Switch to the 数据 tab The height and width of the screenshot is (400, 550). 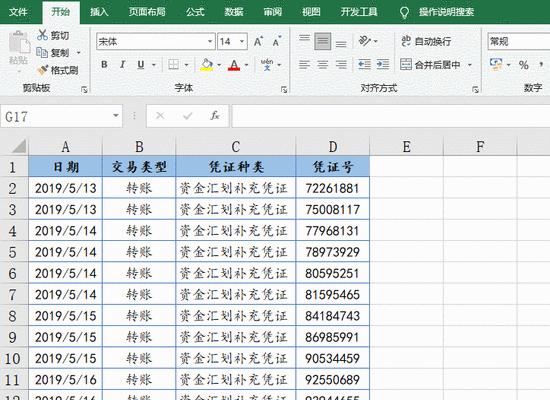234,12
